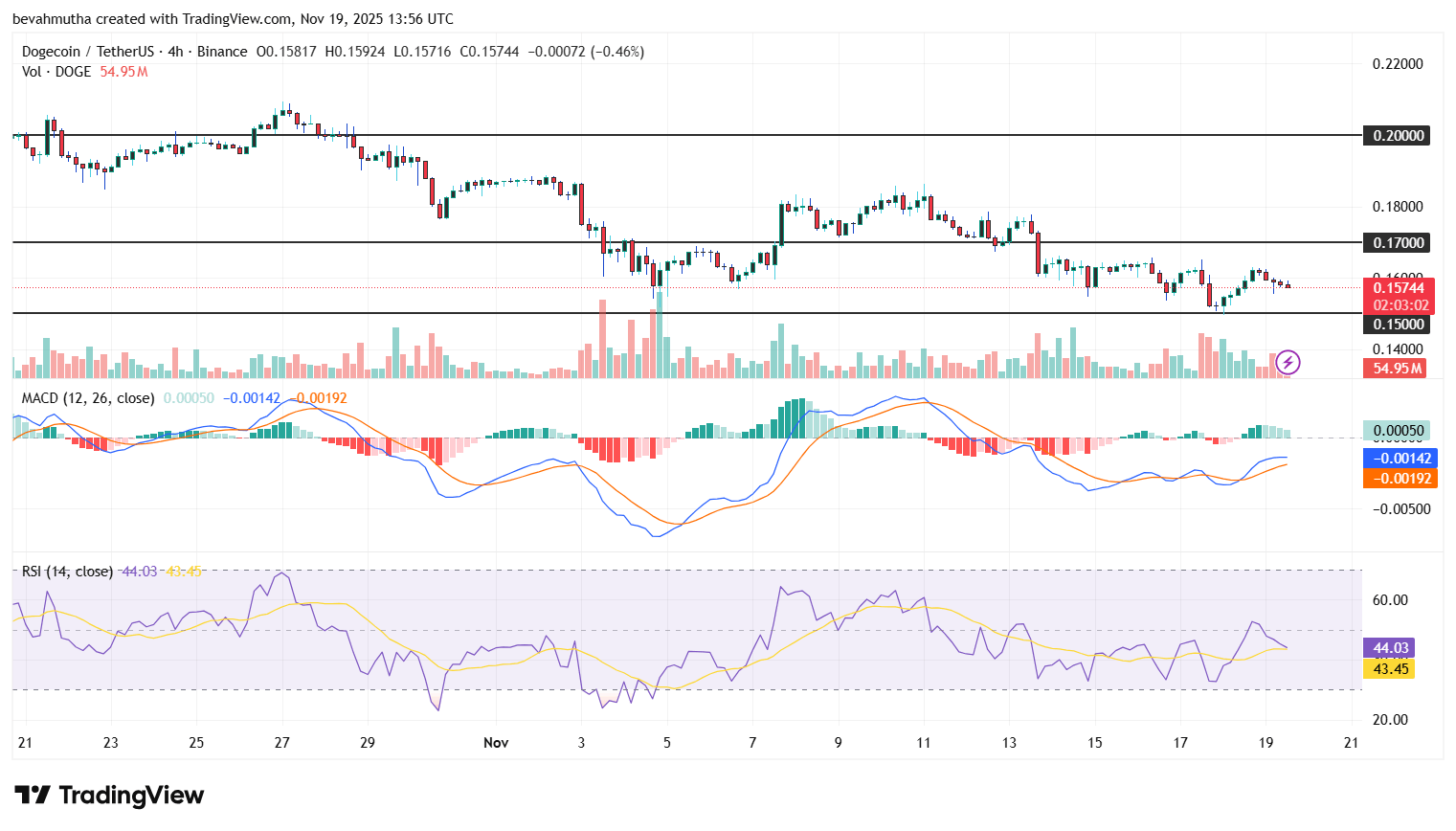This screenshot has height=831, width=1456.
Task: Open the 4h timeframe selector in the legend
Action: [x=173, y=52]
